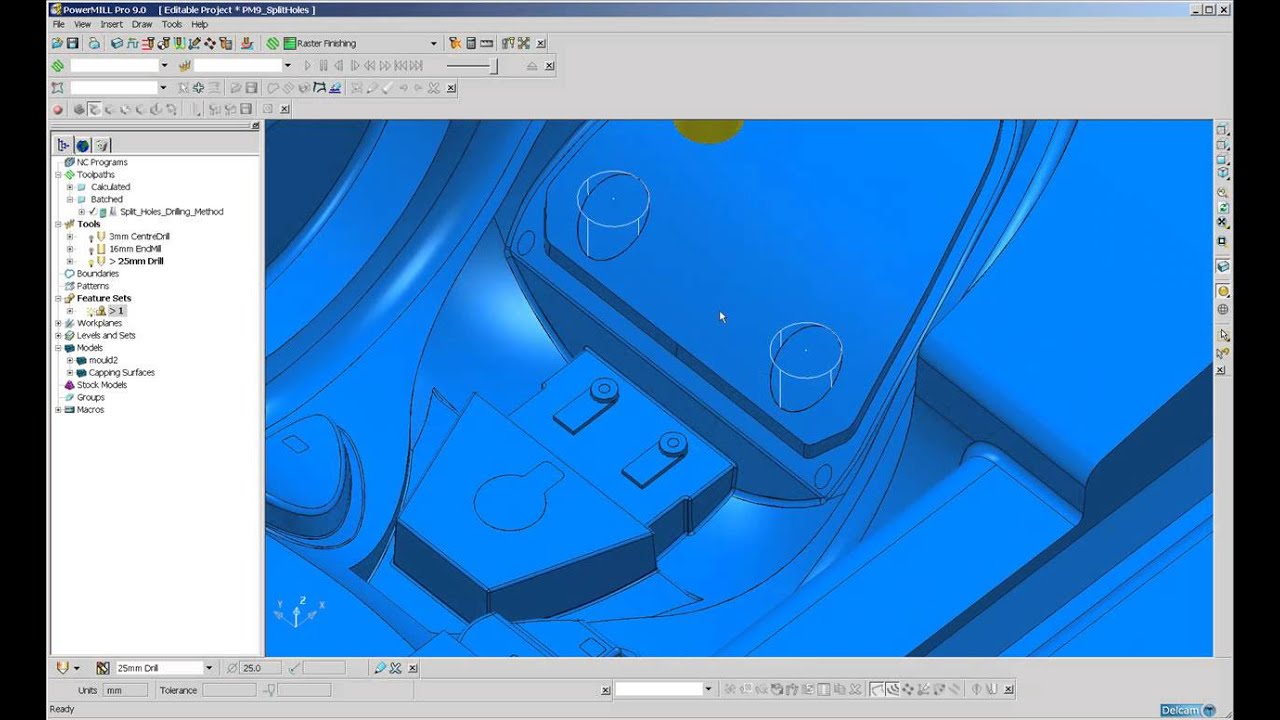Open the boundary name dropdown on third toolbar
The width and height of the screenshot is (1280, 720).
(163, 88)
